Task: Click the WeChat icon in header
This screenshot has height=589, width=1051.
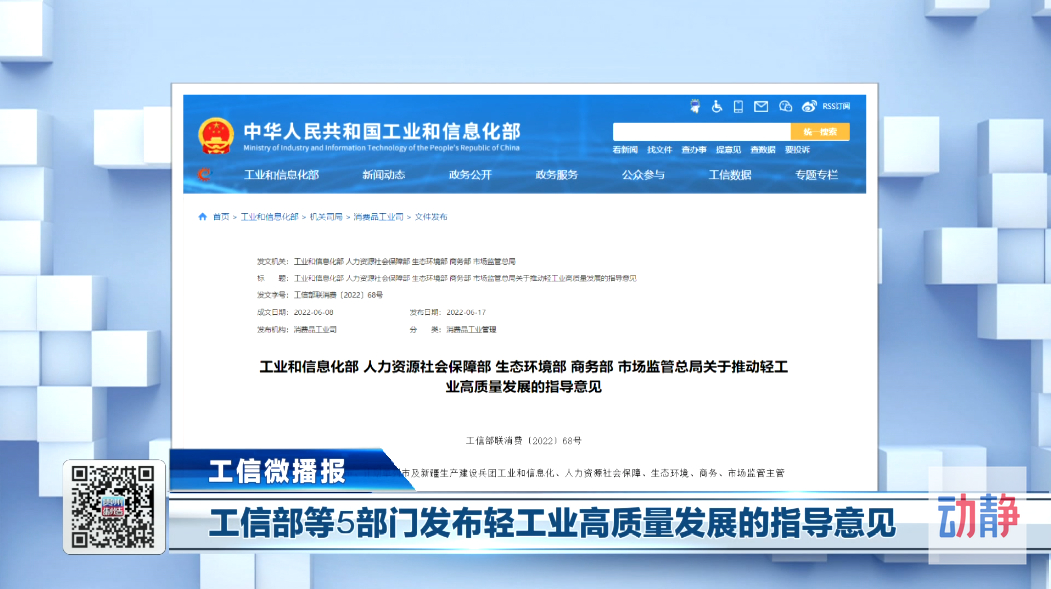Action: click(x=785, y=106)
